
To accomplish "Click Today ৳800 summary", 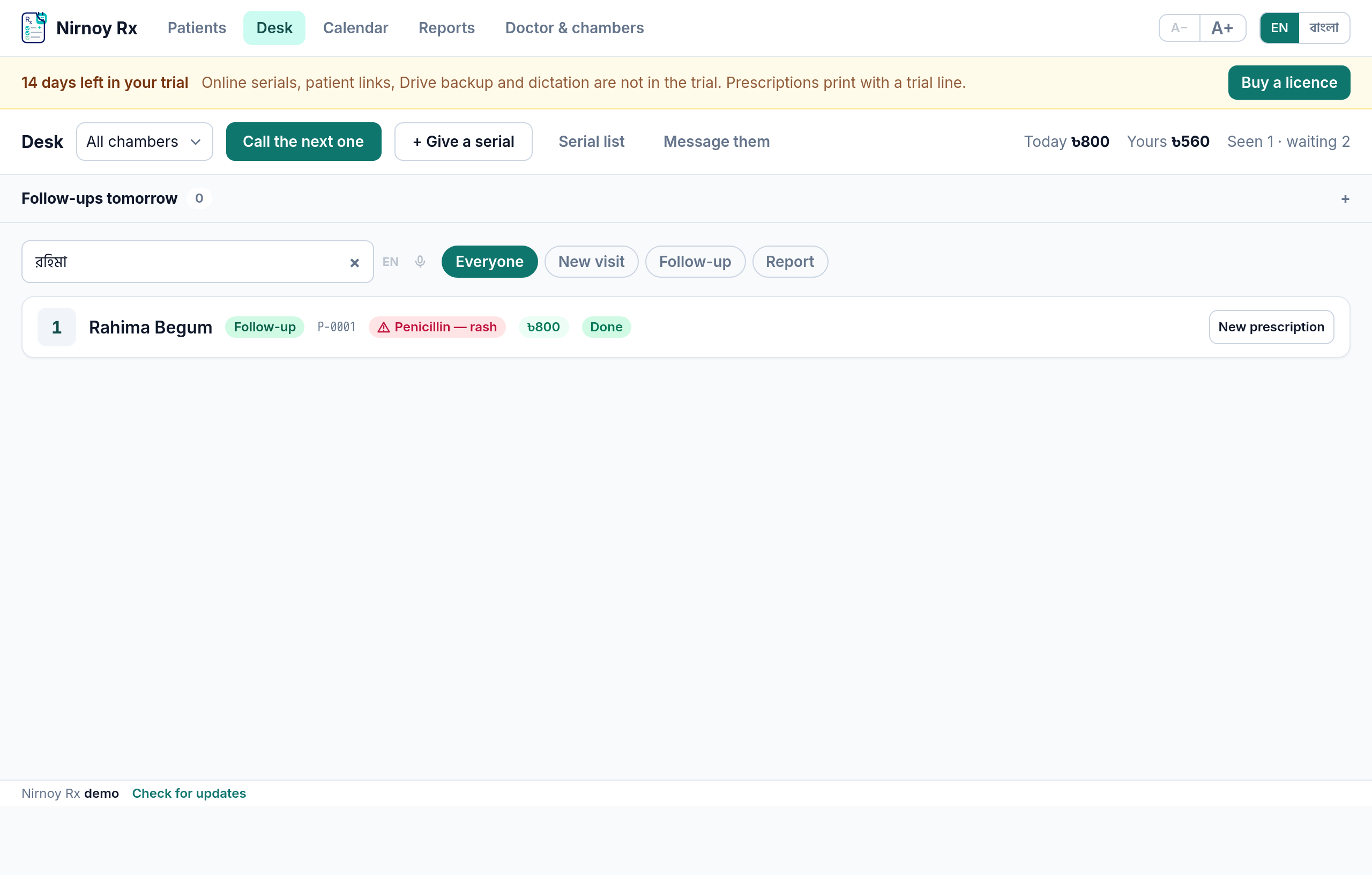I will coord(1066,142).
